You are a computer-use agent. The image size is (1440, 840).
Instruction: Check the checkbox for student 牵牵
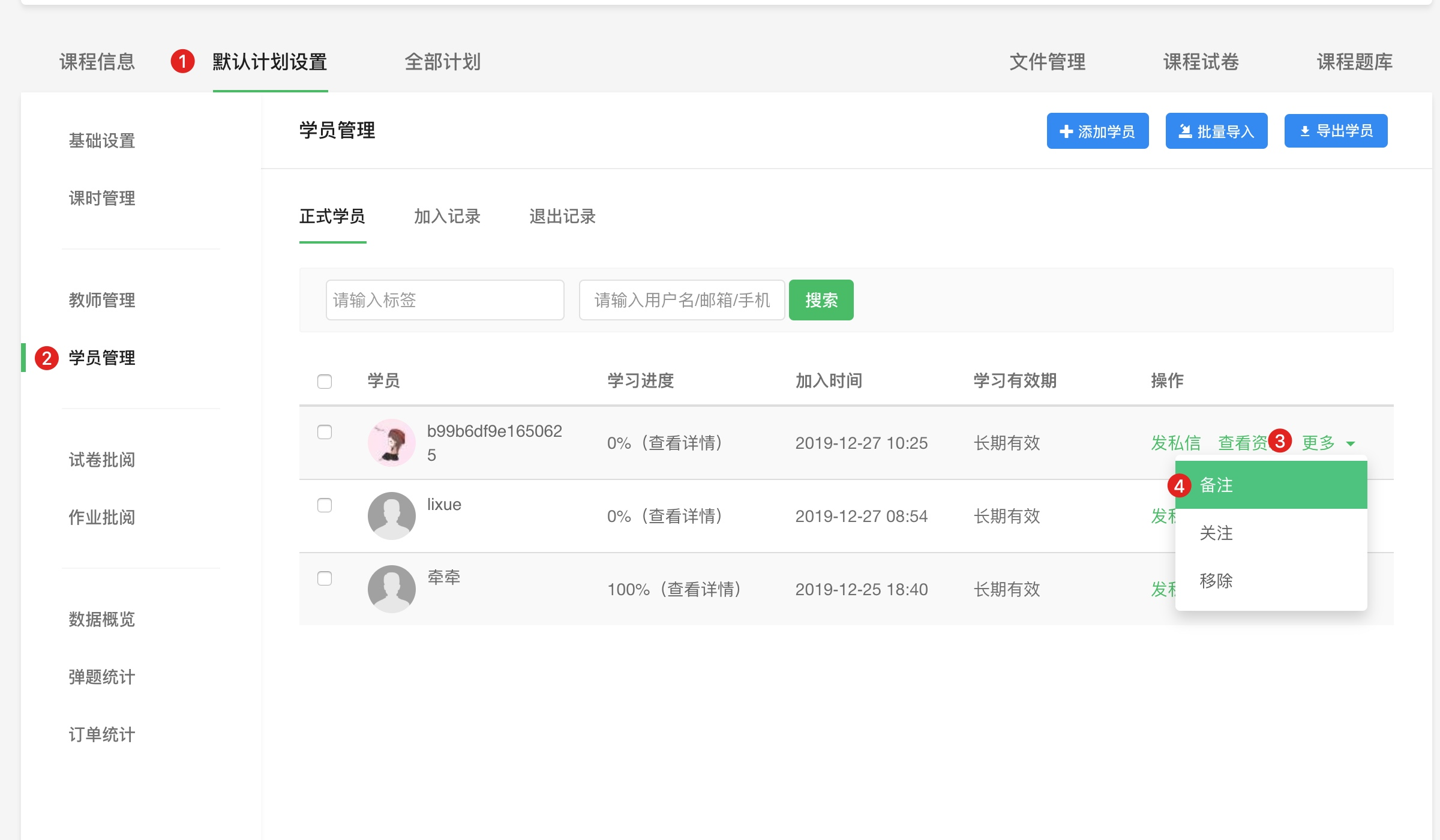(325, 578)
